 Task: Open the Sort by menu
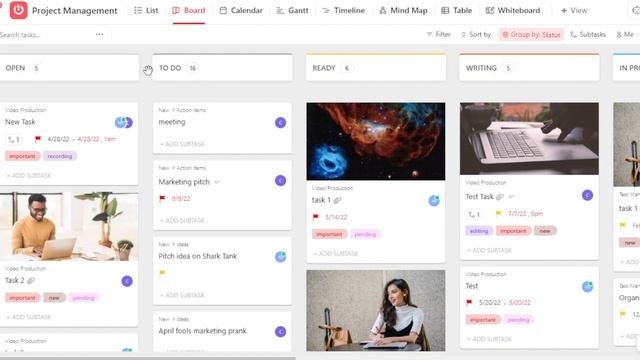(x=476, y=34)
